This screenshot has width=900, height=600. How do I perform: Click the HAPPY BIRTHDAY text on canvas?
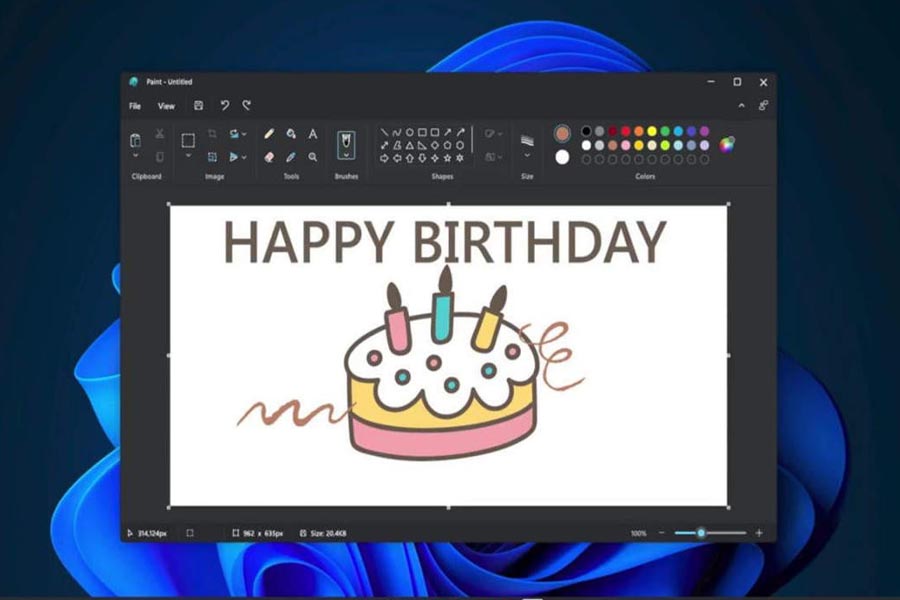445,242
